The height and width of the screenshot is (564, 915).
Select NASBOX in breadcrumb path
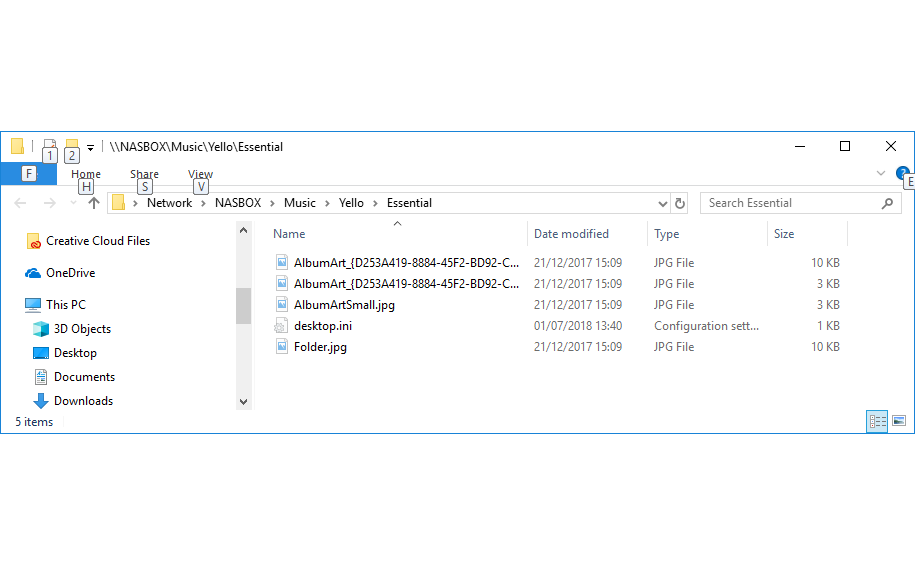[238, 203]
